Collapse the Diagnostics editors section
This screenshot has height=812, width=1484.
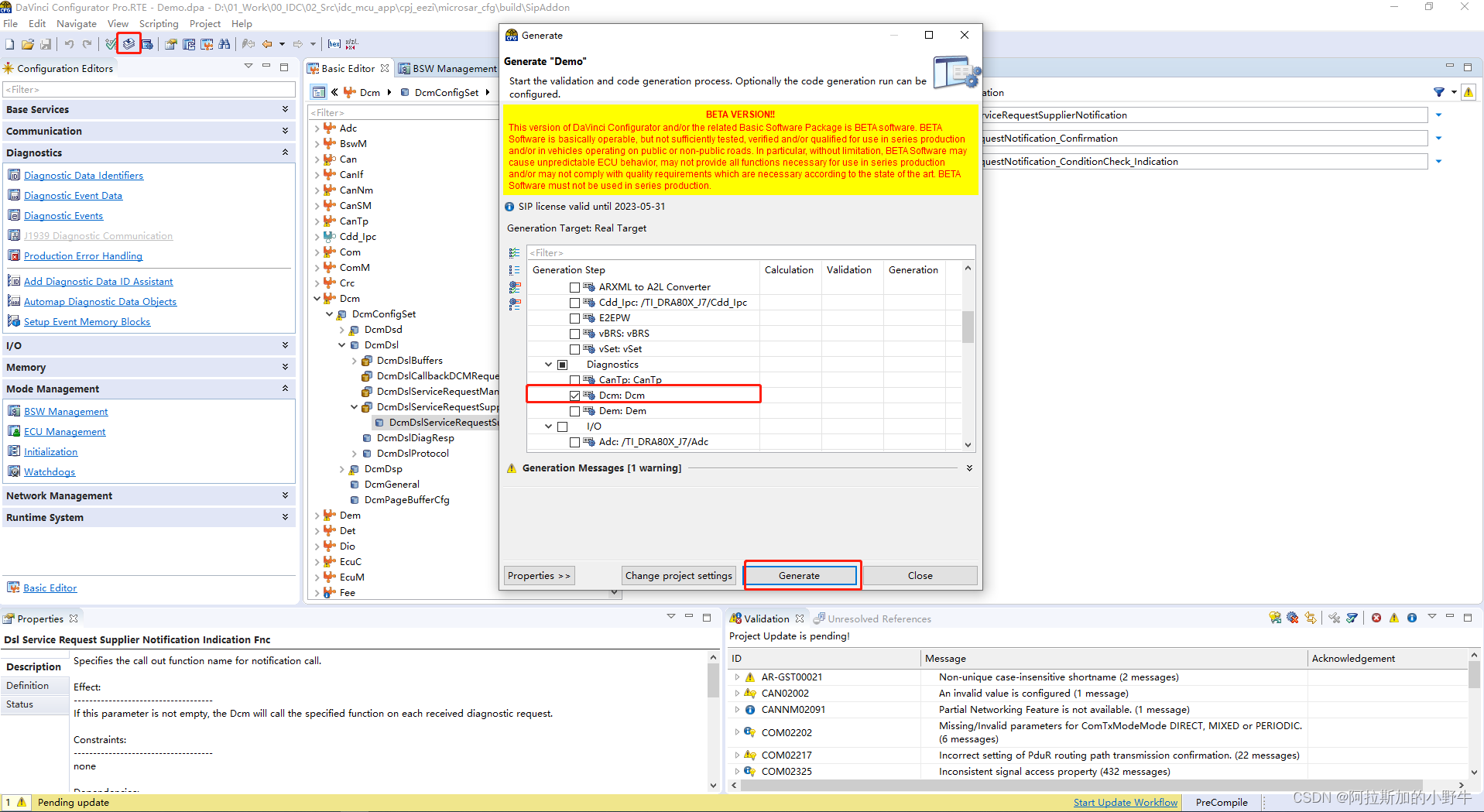click(285, 152)
